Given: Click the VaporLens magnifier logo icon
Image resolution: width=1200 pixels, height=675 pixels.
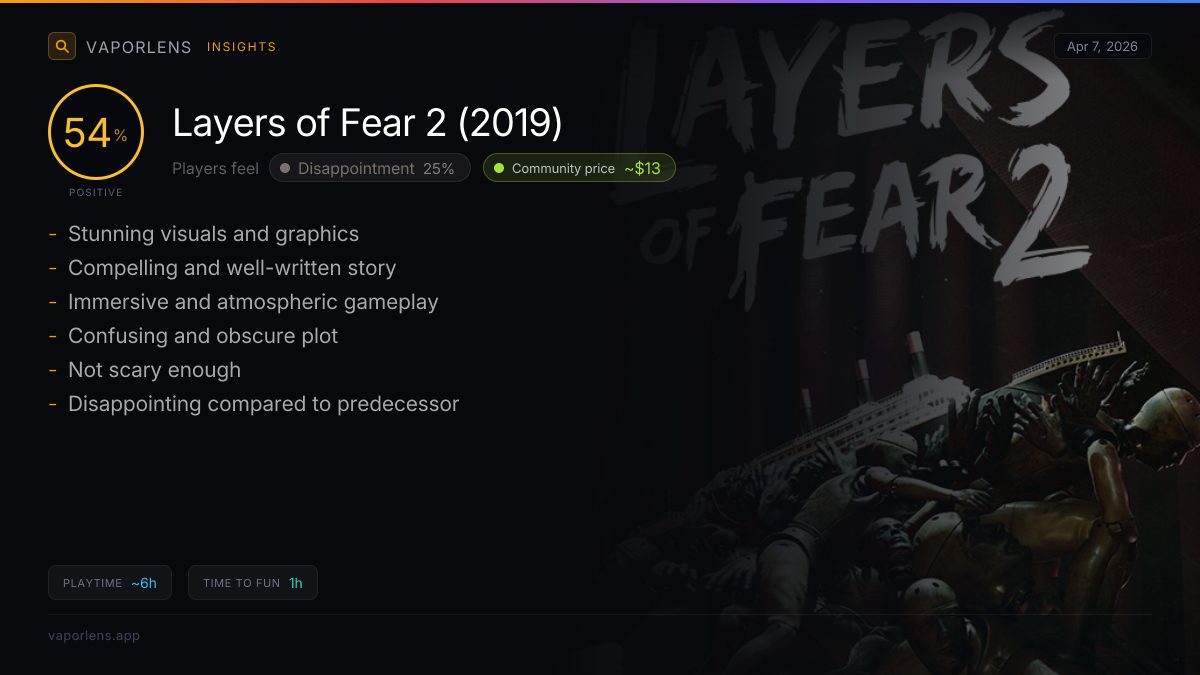Looking at the screenshot, I should tap(62, 46).
